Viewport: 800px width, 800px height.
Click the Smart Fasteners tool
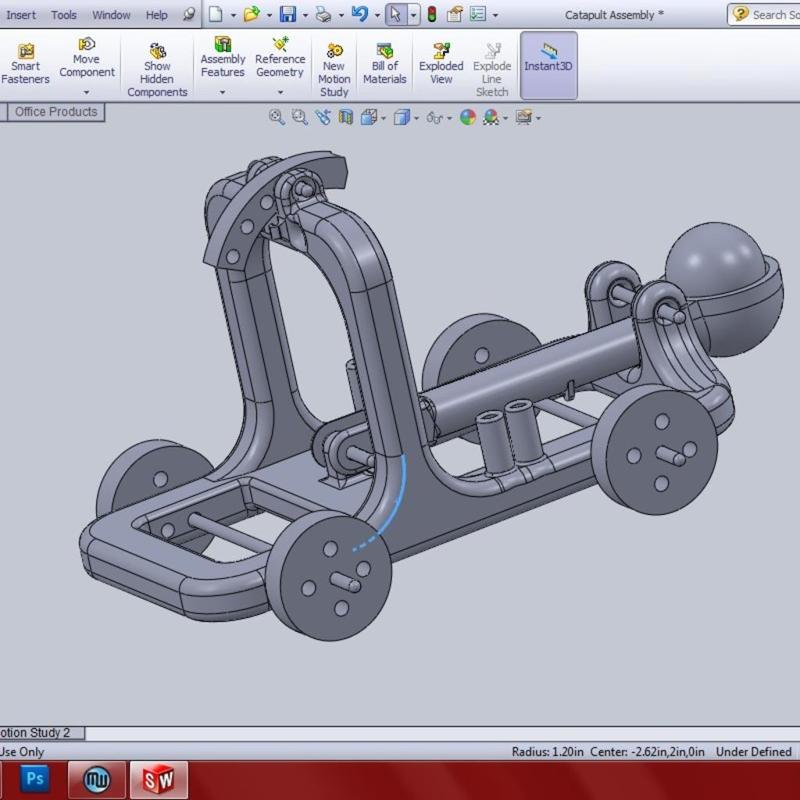[25, 64]
